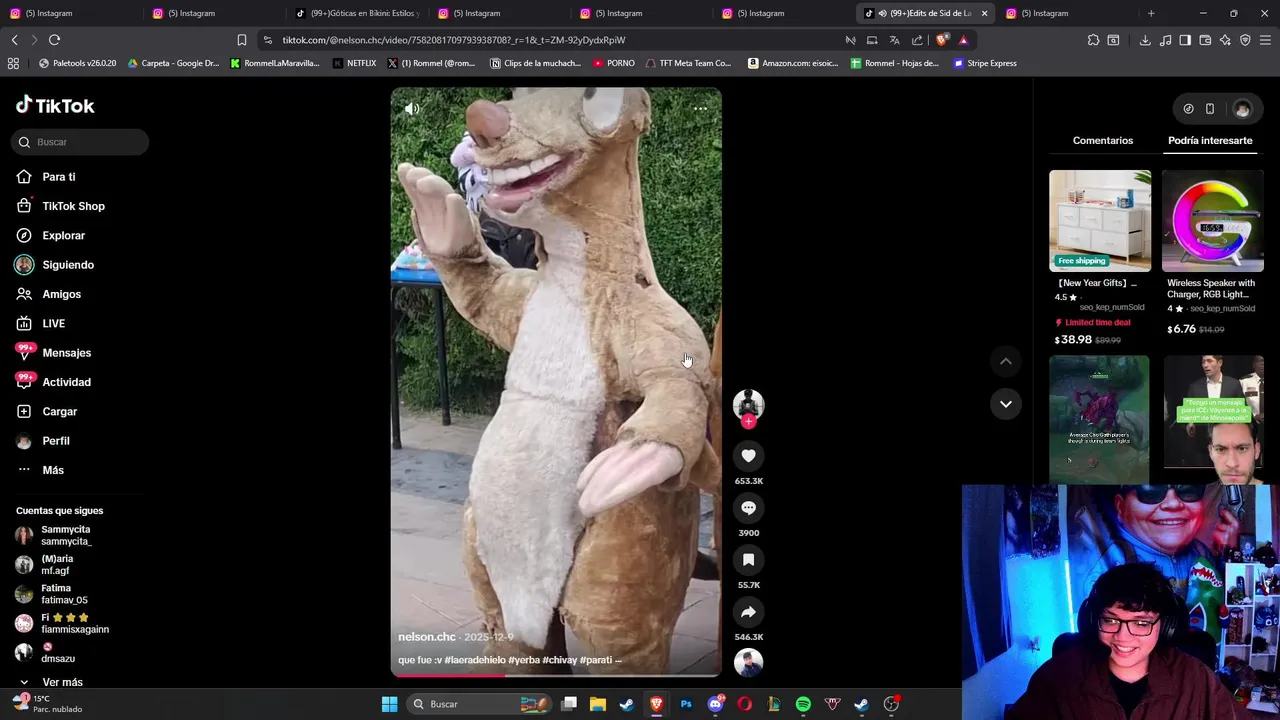Open comments via the speech bubble icon

[748, 508]
